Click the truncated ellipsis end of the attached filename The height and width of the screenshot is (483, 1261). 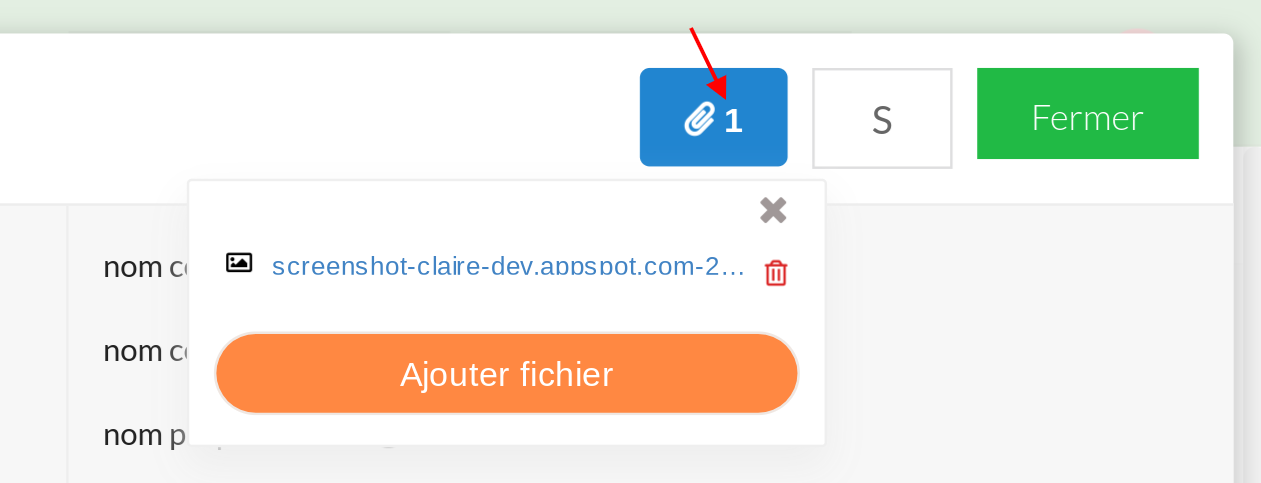733,267
